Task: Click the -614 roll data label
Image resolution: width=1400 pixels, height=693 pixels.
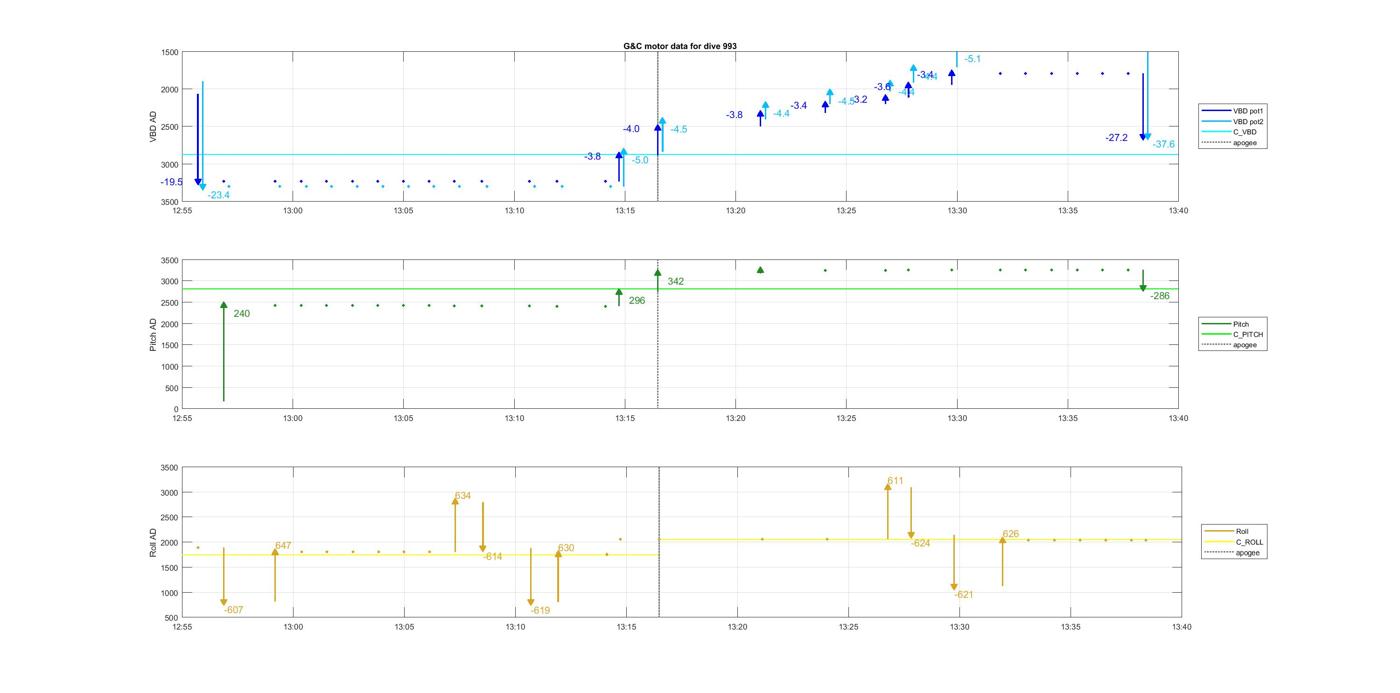Action: coord(492,556)
